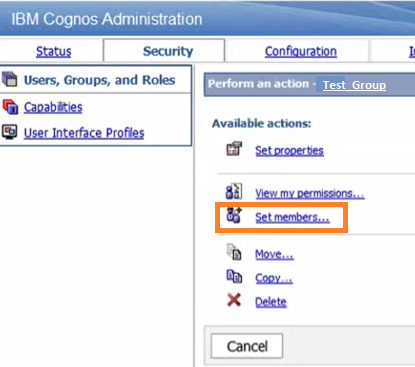Viewport: 415px width, 367px height.
Task: Click the Set properties icon
Action: click(234, 149)
